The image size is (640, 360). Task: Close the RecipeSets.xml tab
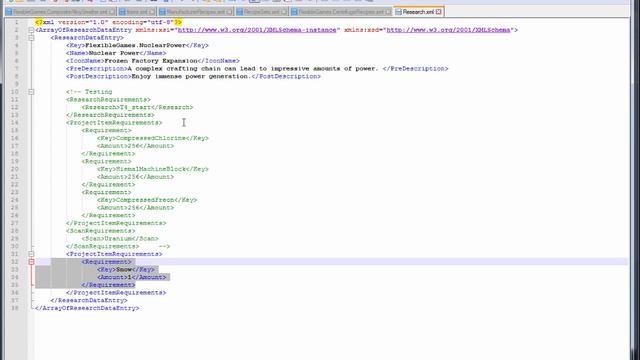(x=284, y=12)
